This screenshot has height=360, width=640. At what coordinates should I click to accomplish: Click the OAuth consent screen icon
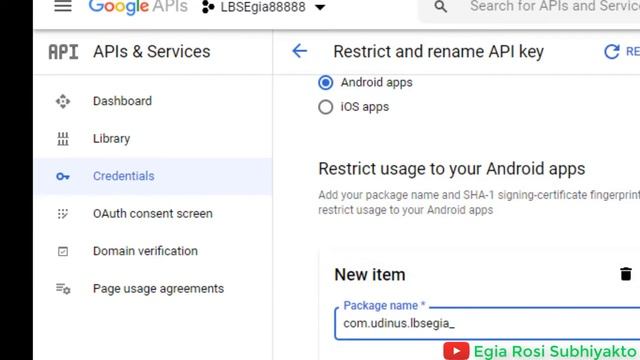click(63, 214)
